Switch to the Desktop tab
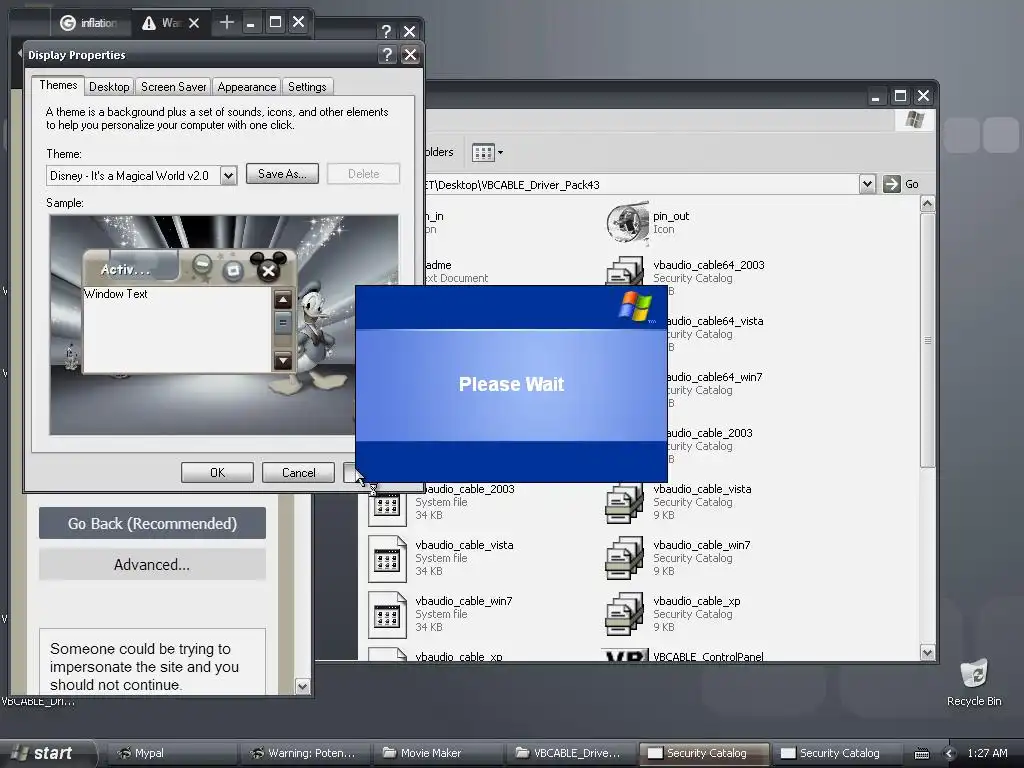The height and width of the screenshot is (768, 1024). click(x=109, y=87)
